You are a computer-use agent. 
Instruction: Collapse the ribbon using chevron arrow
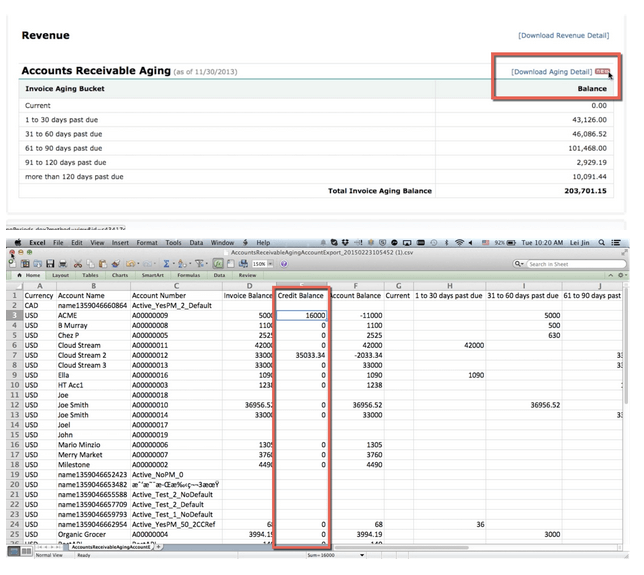610,275
